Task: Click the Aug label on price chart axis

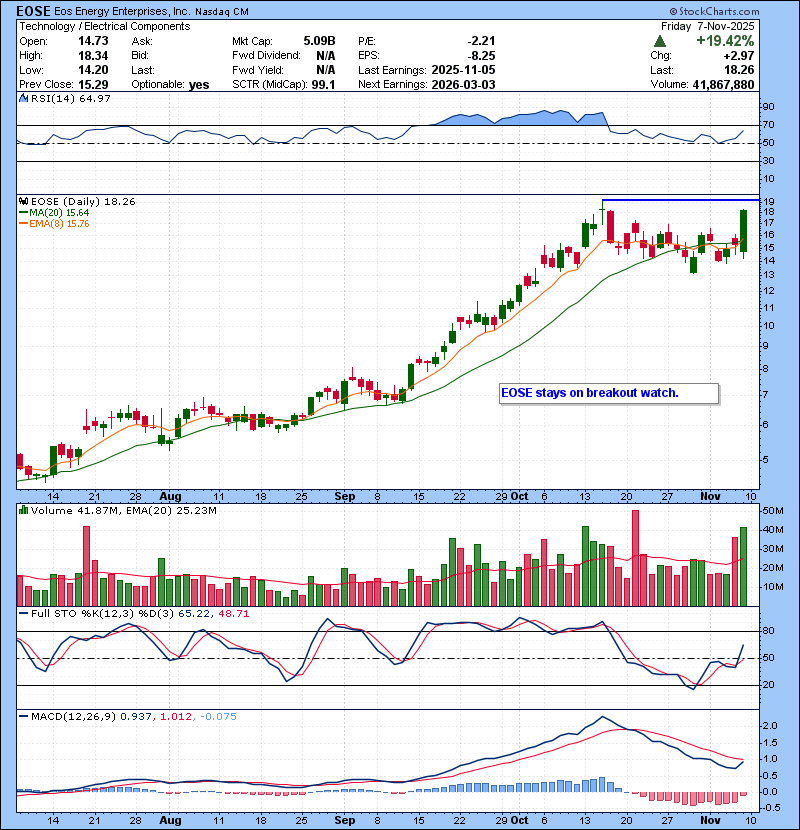Action: 170,497
